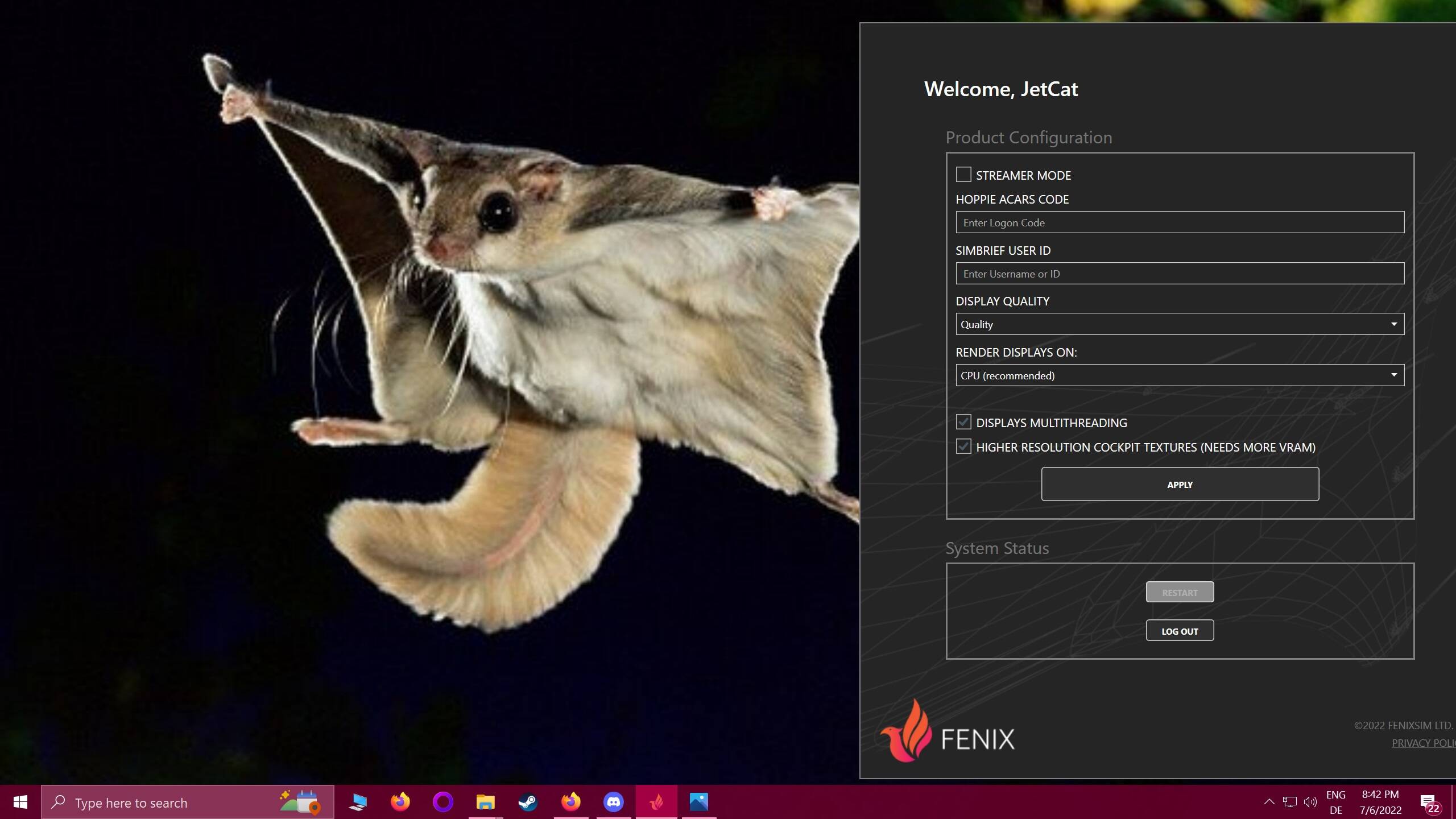Expand the Render Displays On dropdown

[x=1180, y=375]
